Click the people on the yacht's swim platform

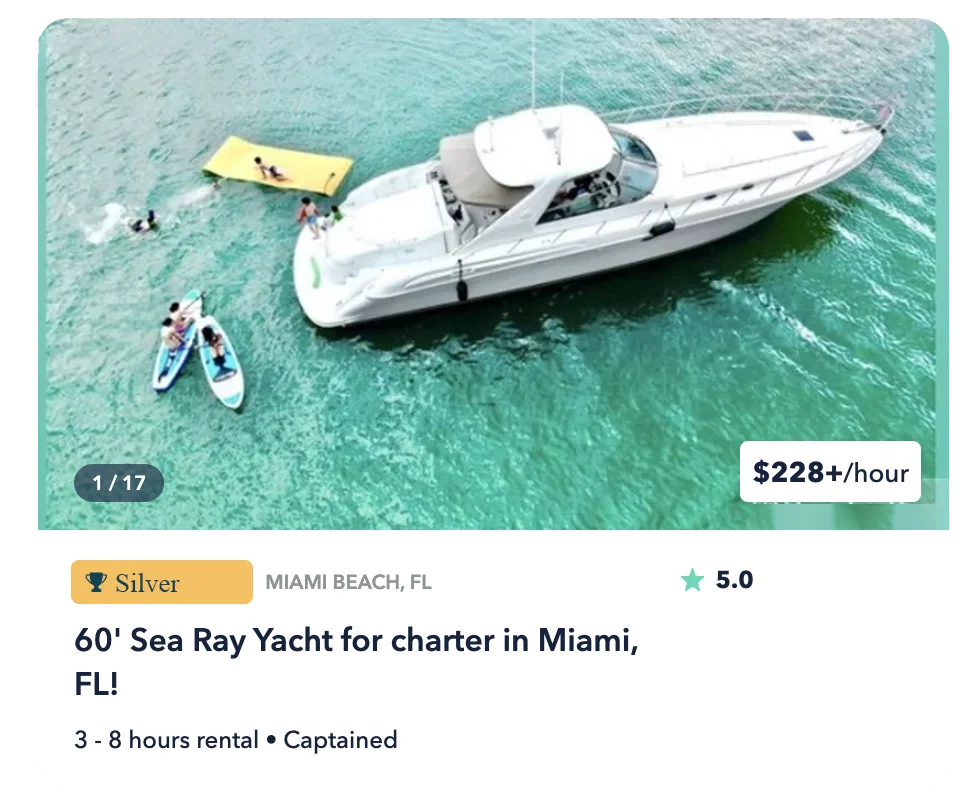click(x=317, y=216)
